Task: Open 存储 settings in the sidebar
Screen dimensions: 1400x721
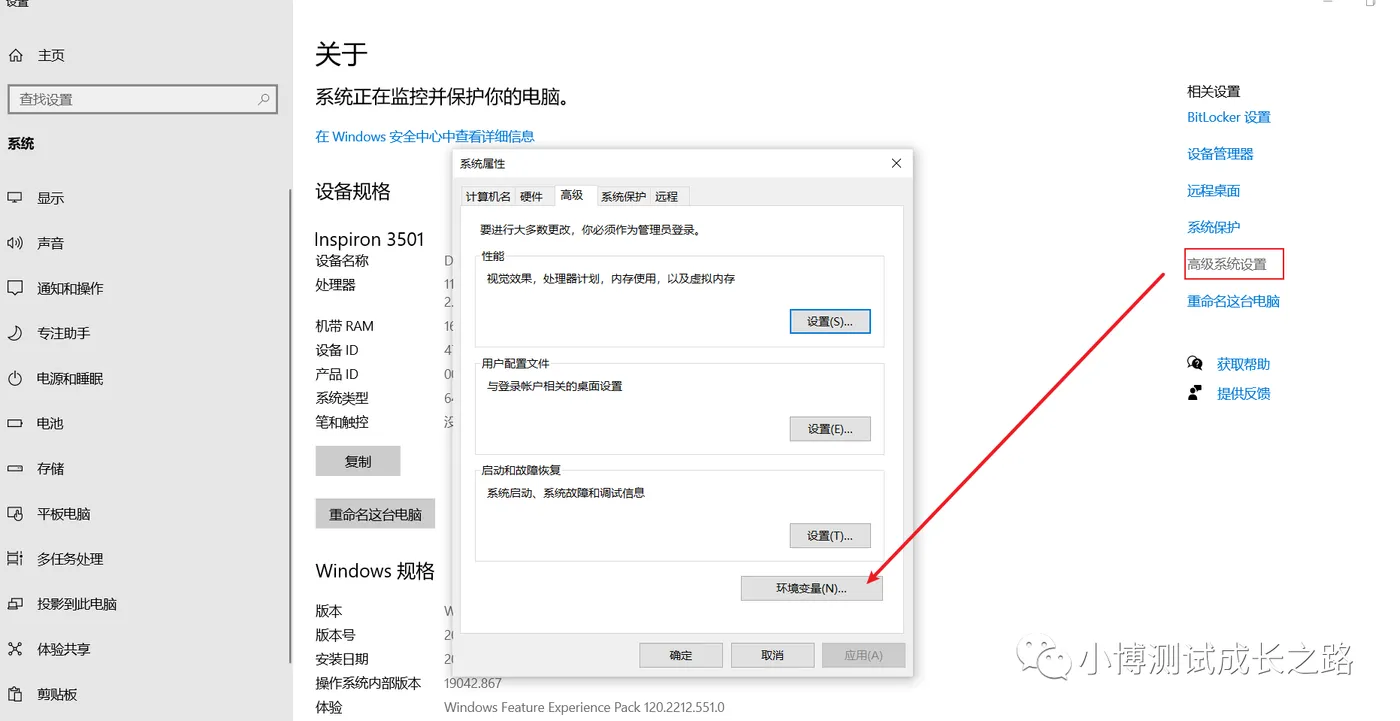Action: 50,468
